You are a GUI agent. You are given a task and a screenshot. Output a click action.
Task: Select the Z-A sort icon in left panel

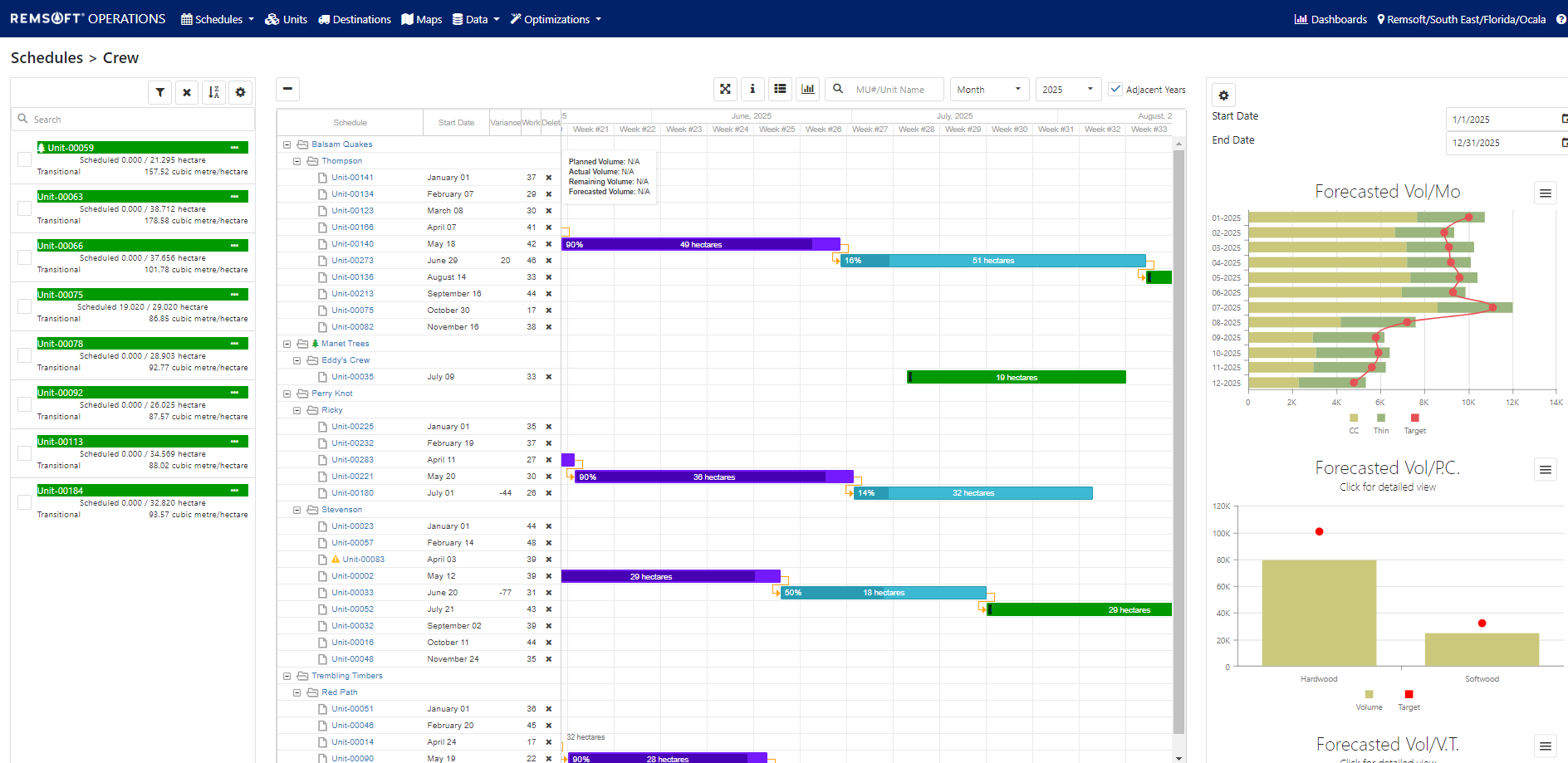click(213, 92)
